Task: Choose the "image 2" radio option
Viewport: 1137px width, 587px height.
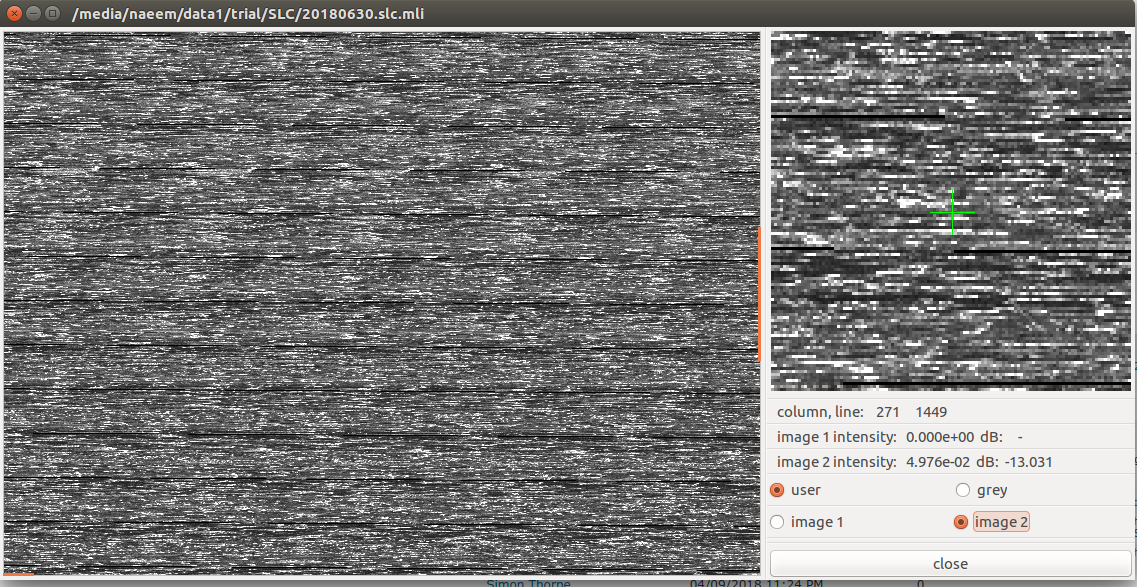Action: (962, 522)
